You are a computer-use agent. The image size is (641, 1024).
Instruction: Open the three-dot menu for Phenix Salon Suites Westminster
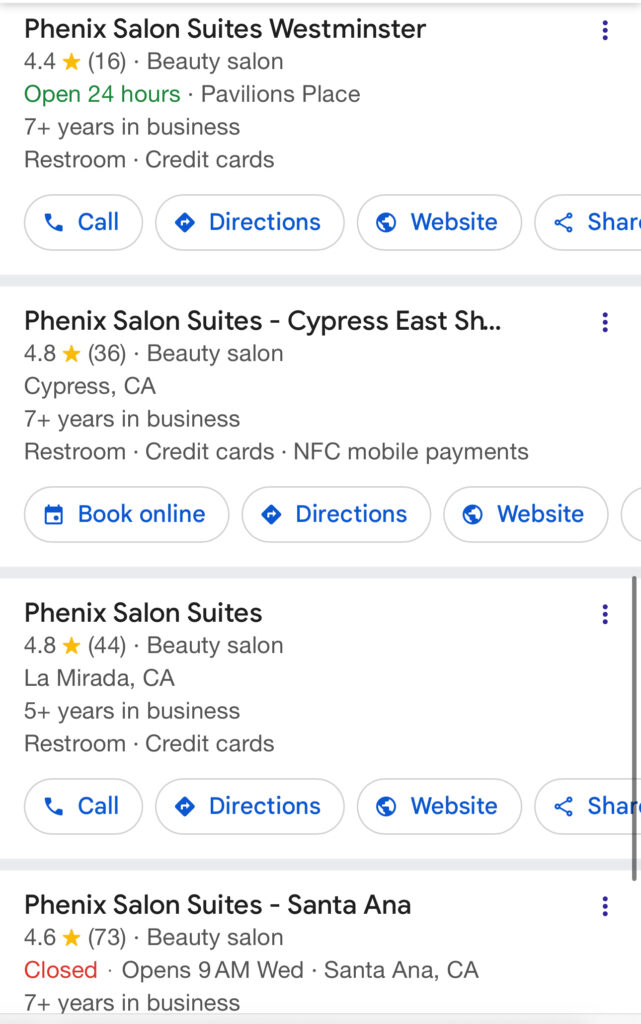tap(605, 30)
